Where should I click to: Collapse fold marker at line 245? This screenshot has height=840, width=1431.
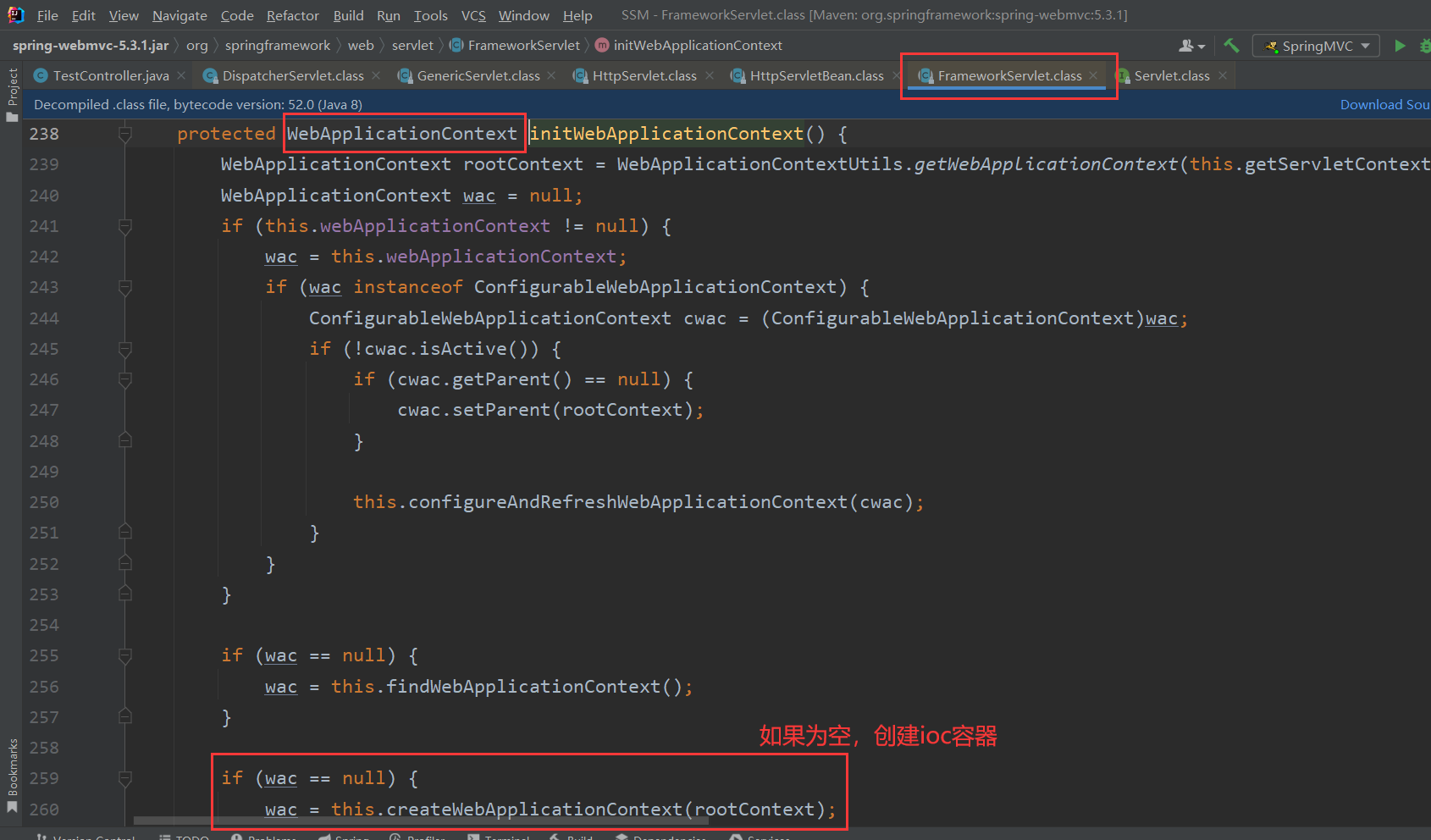(125, 349)
